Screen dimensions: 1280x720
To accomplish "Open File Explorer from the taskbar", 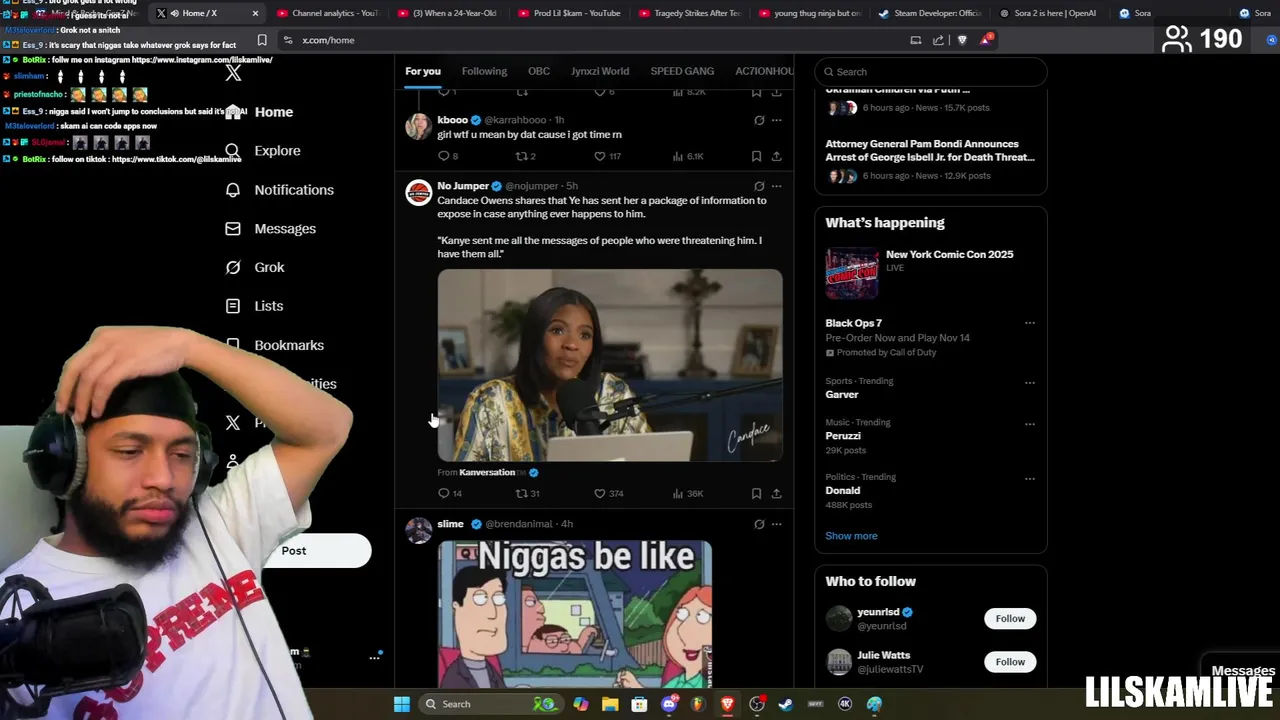I will tap(610, 704).
